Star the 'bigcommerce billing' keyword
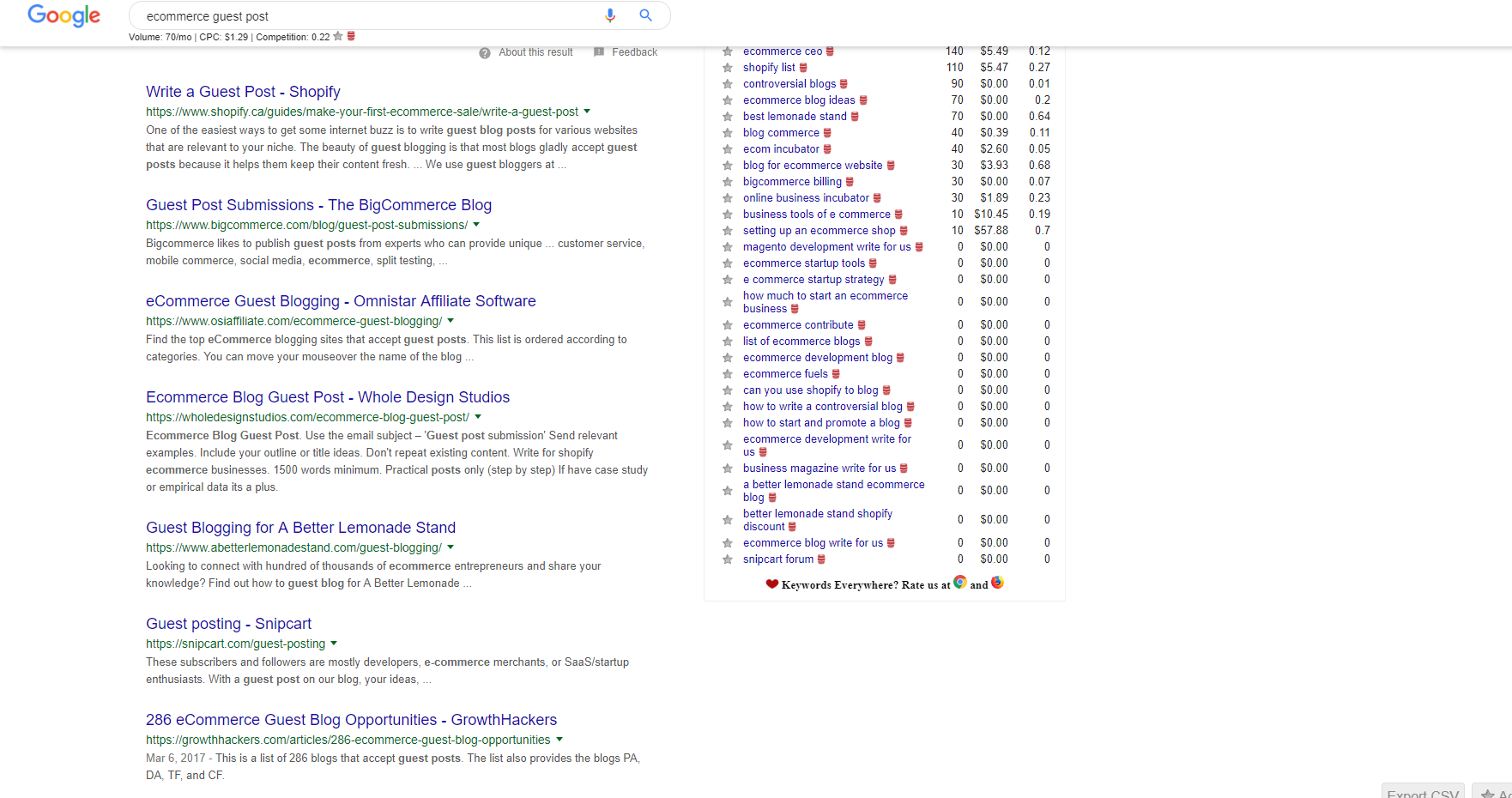The width and height of the screenshot is (1512, 798). (728, 182)
